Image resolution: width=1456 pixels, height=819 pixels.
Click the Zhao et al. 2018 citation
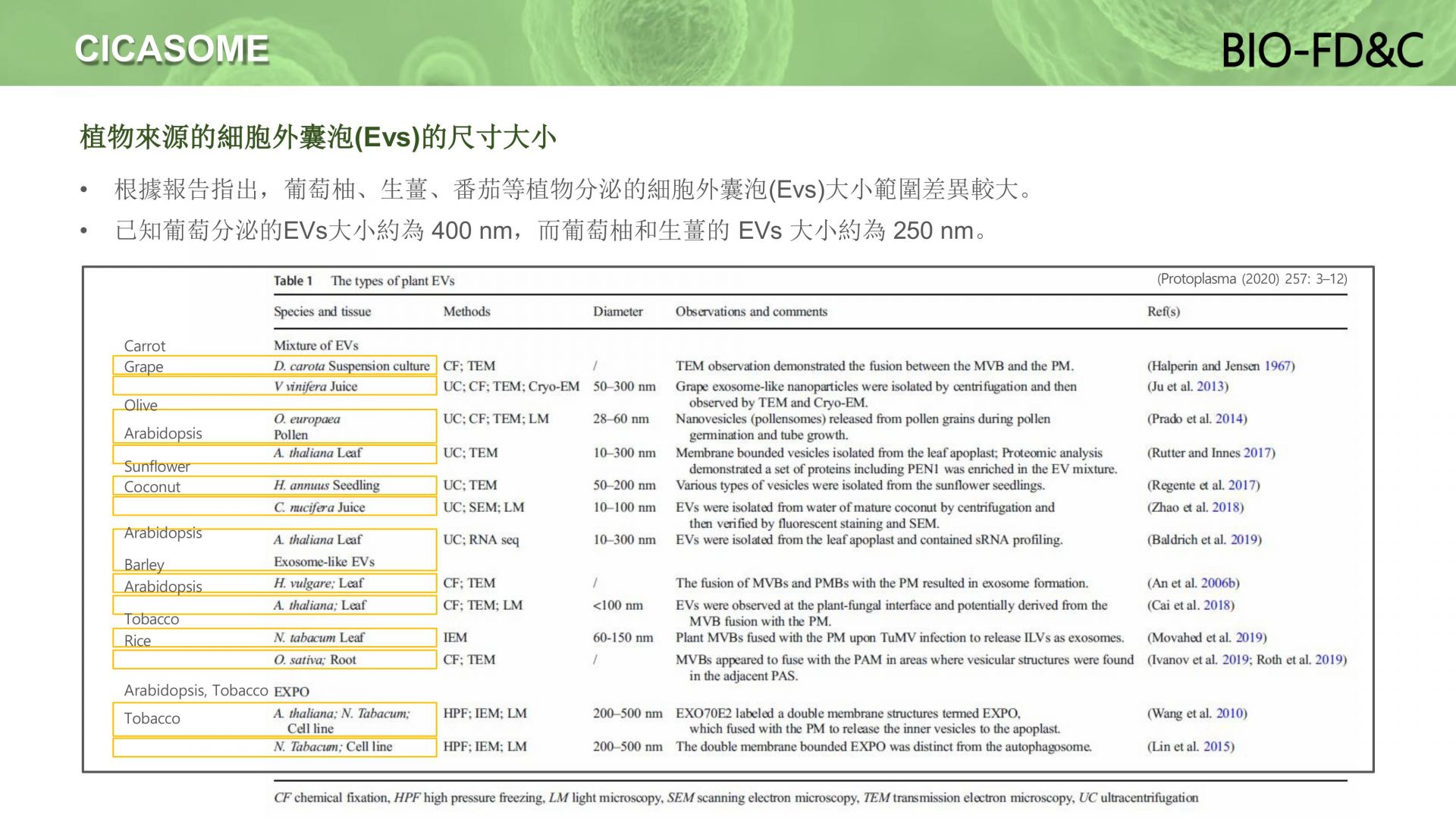[x=1195, y=507]
